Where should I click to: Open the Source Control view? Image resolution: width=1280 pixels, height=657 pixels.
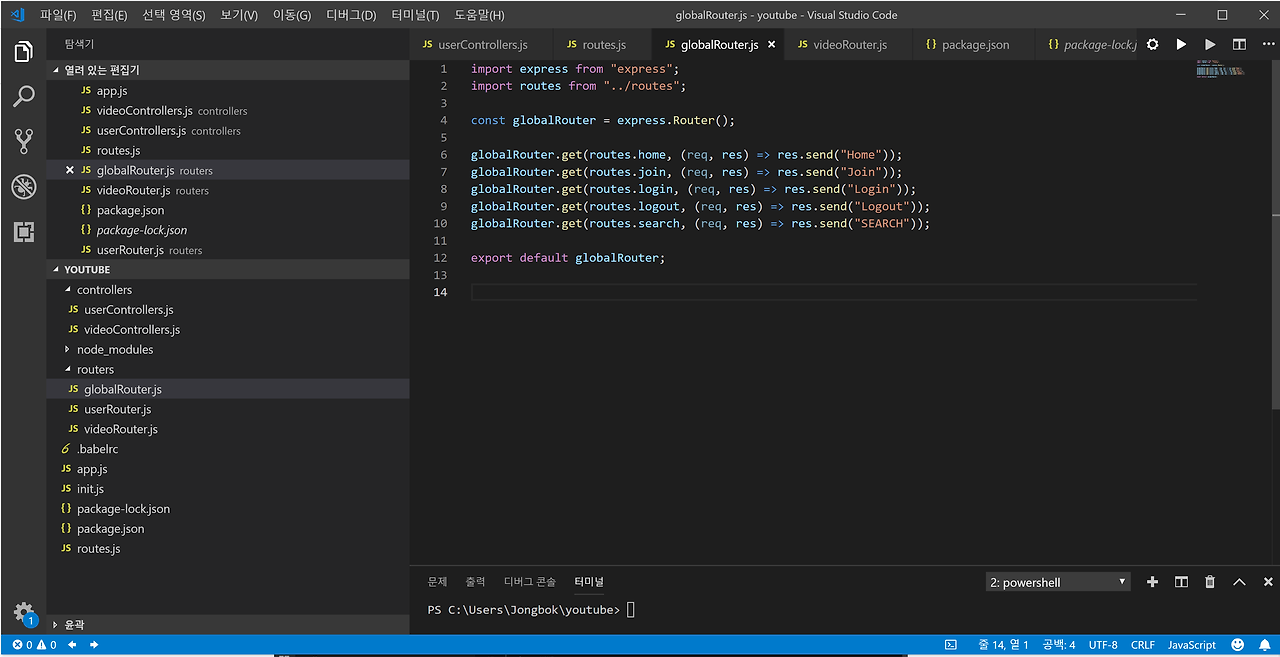tap(24, 141)
